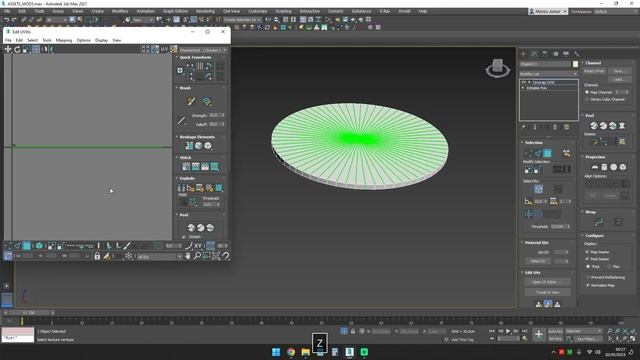The height and width of the screenshot is (360, 640).
Task: Select the Thick seams radio button
Action: (x=588, y=267)
